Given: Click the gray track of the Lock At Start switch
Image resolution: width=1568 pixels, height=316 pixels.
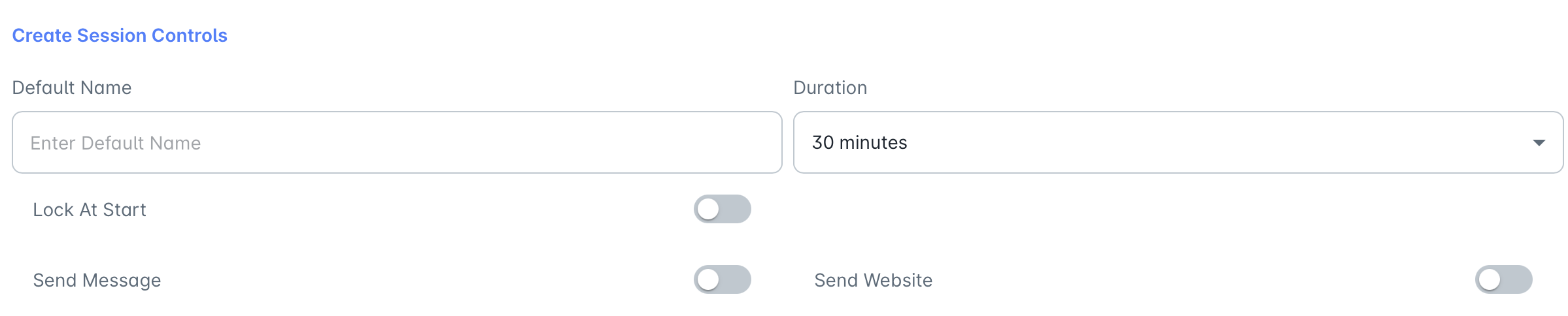Looking at the screenshot, I should pos(736,209).
